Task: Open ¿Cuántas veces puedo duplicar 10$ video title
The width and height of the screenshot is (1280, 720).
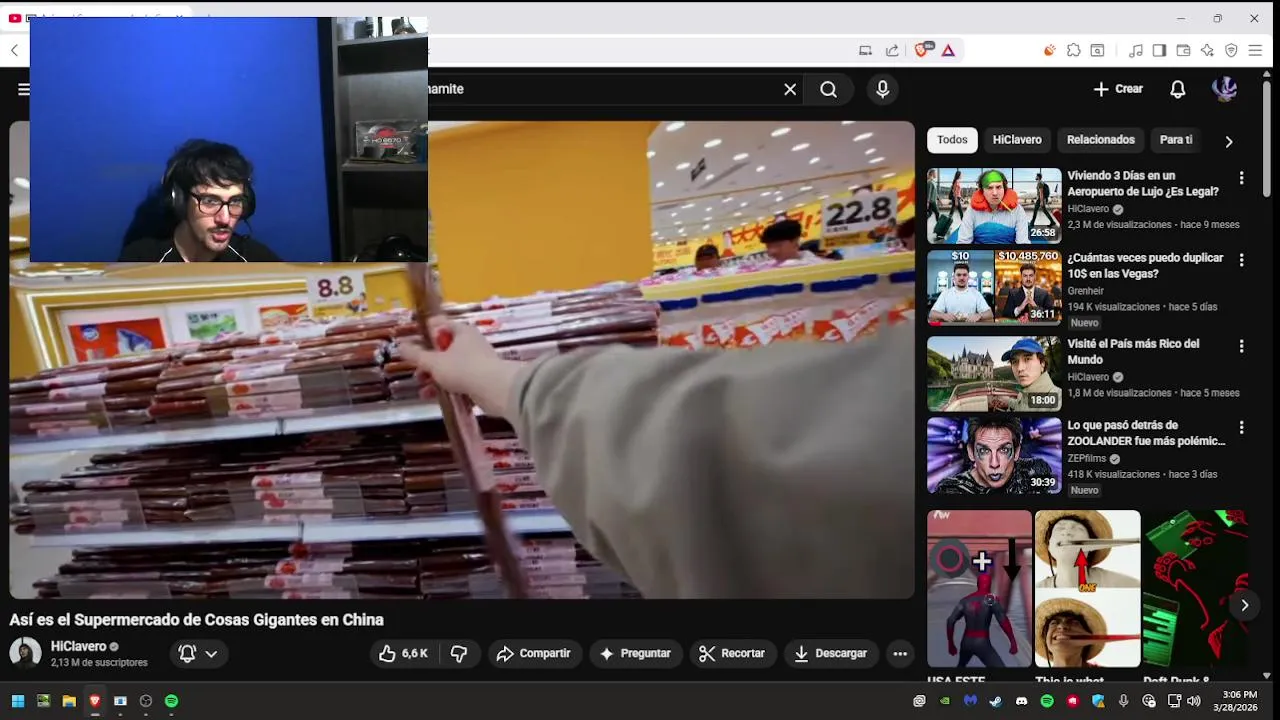Action: 1145,265
